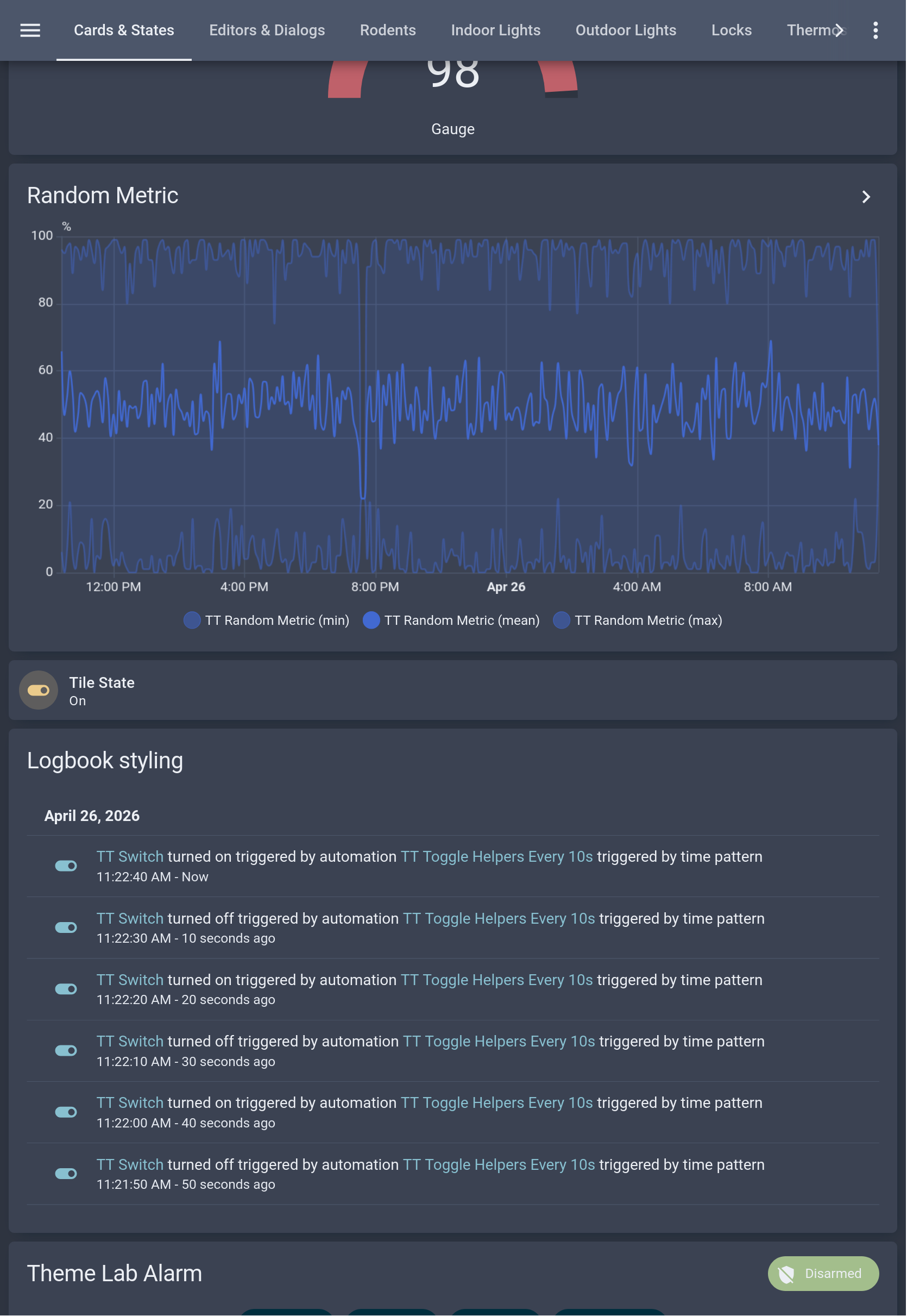Click switch icon of 11:22:00 AM entry
The width and height of the screenshot is (907, 1316).
[66, 1112]
